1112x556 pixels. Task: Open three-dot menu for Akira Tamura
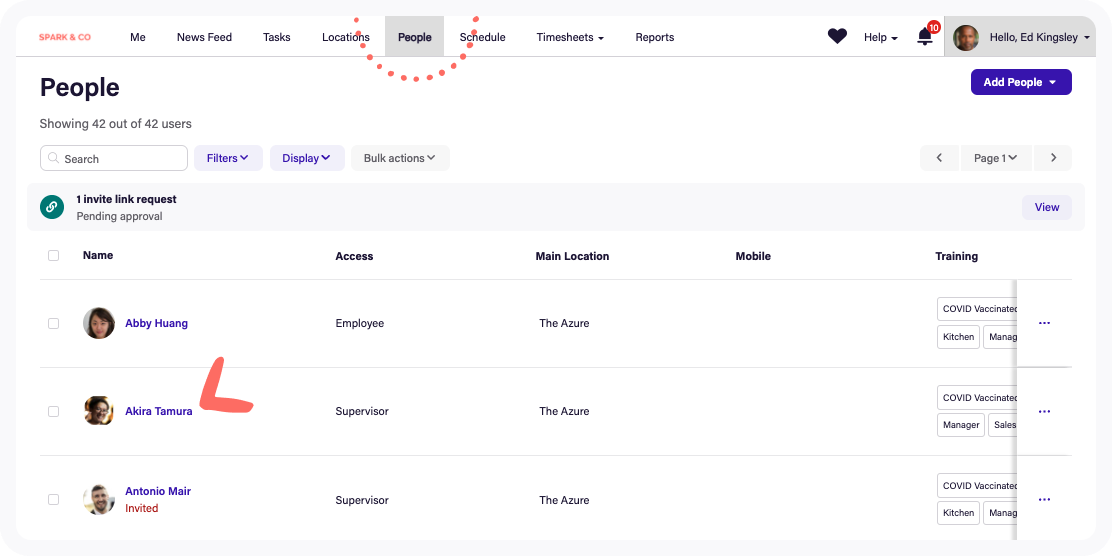1044,411
